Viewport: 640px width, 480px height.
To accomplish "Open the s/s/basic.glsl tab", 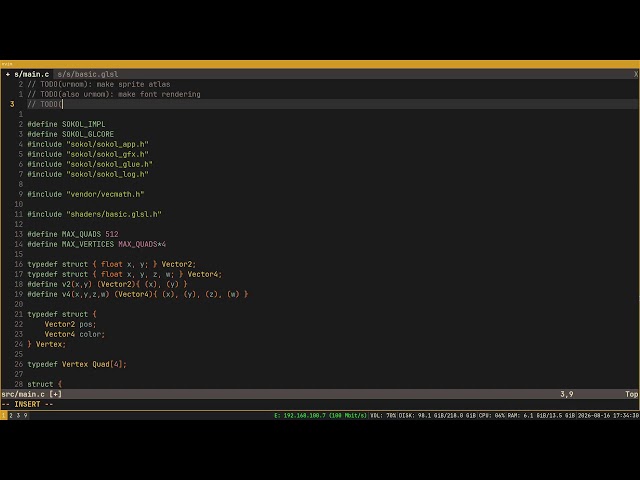I will pos(88,74).
